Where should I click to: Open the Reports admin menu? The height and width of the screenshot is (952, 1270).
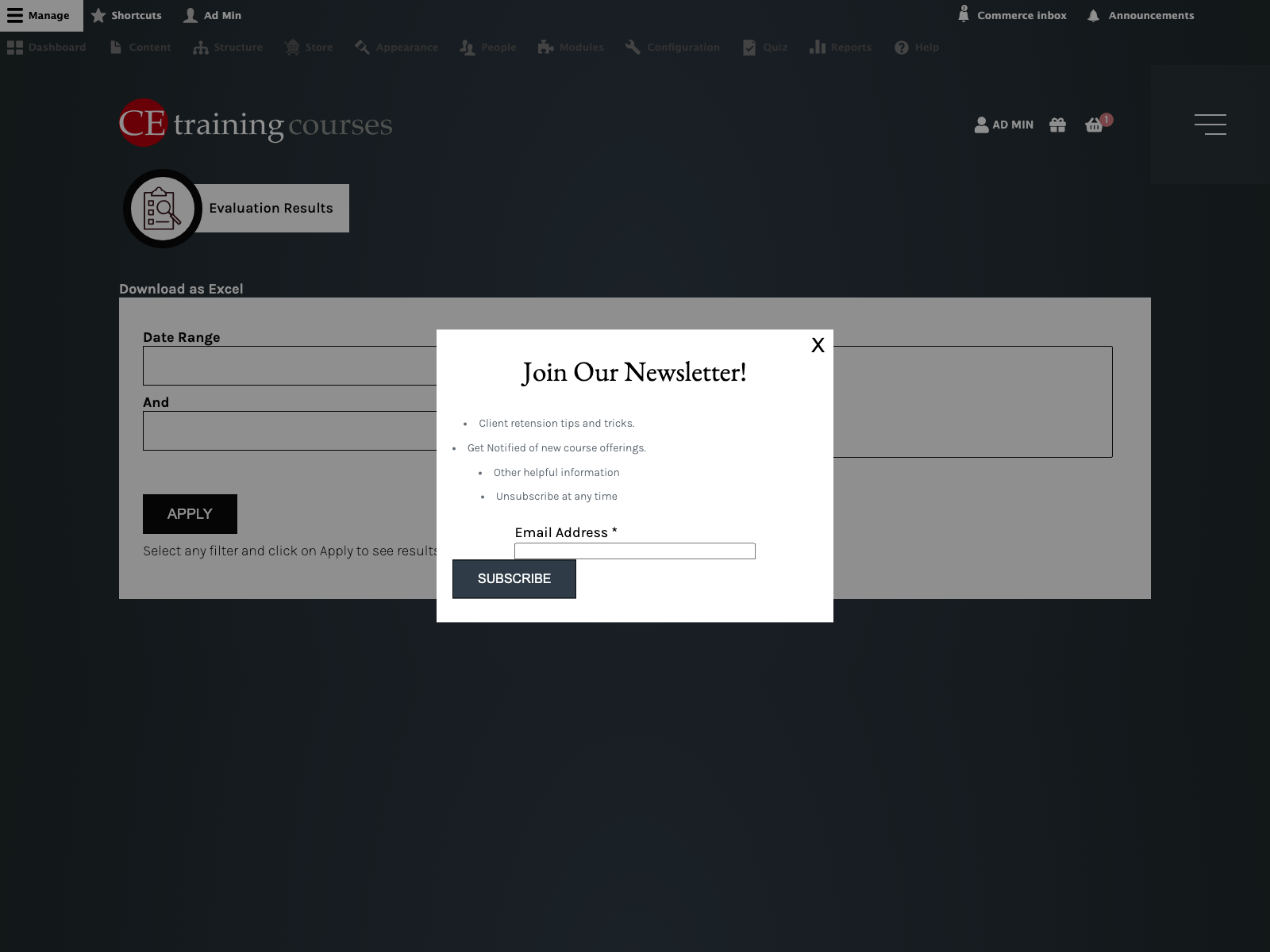point(841,48)
